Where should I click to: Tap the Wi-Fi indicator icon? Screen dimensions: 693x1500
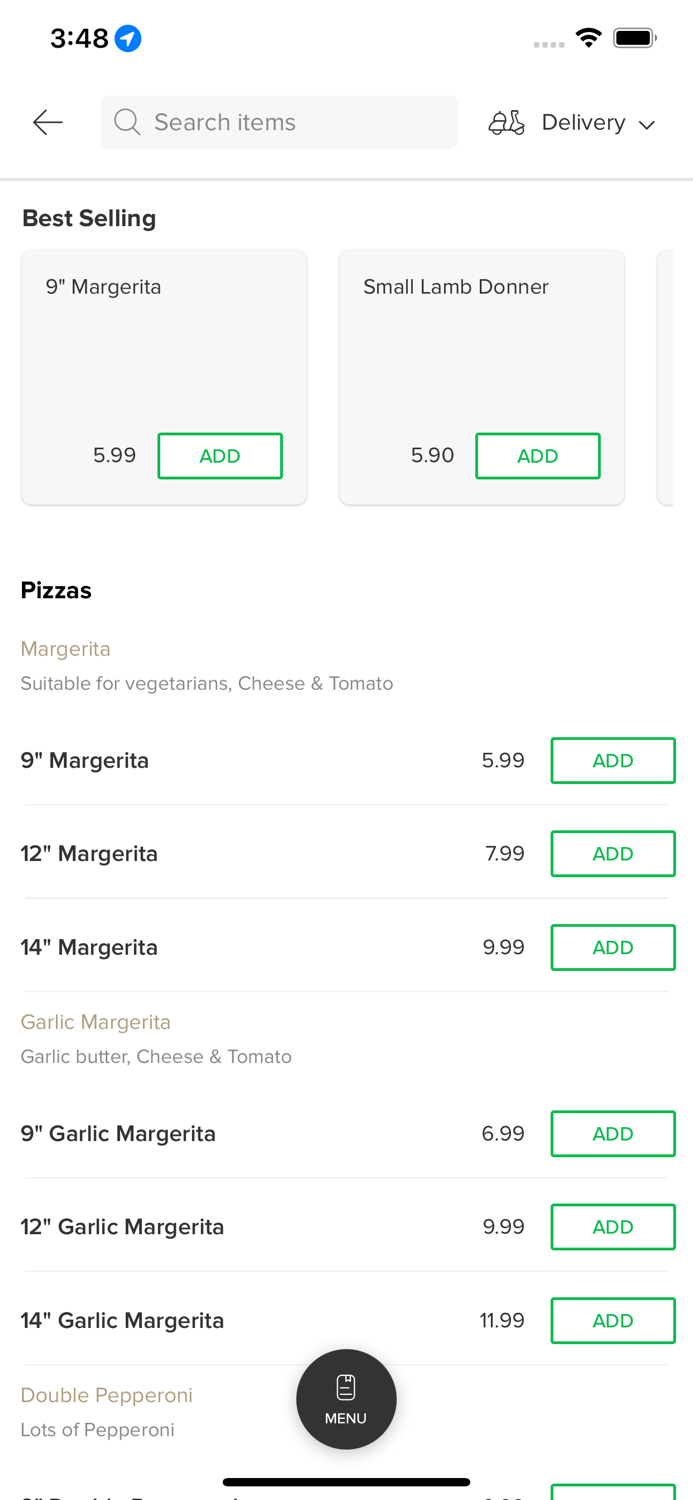pyautogui.click(x=589, y=37)
